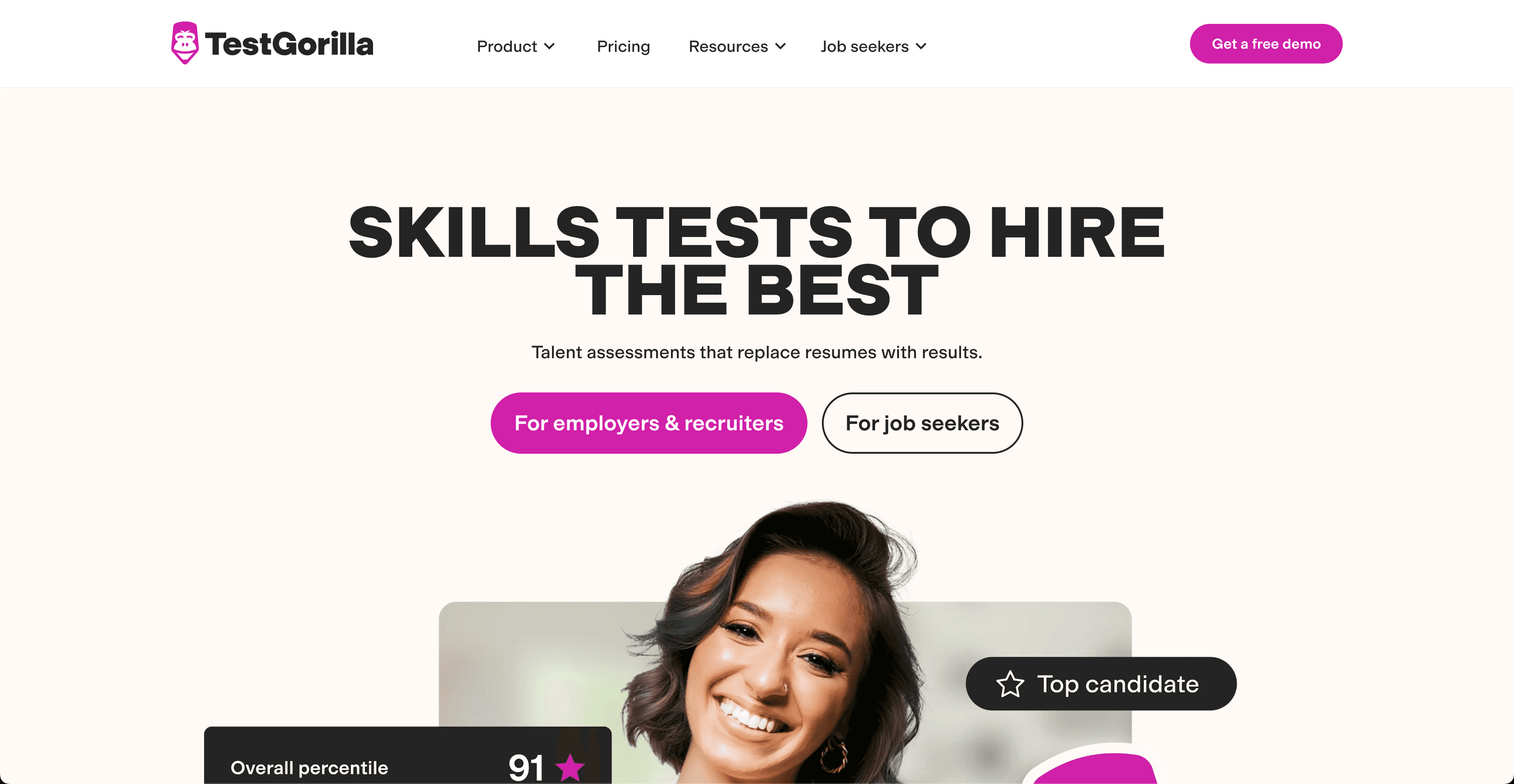Viewport: 1514px width, 784px height.
Task: Click the outlined star in Top candidate badge
Action: (1010, 684)
